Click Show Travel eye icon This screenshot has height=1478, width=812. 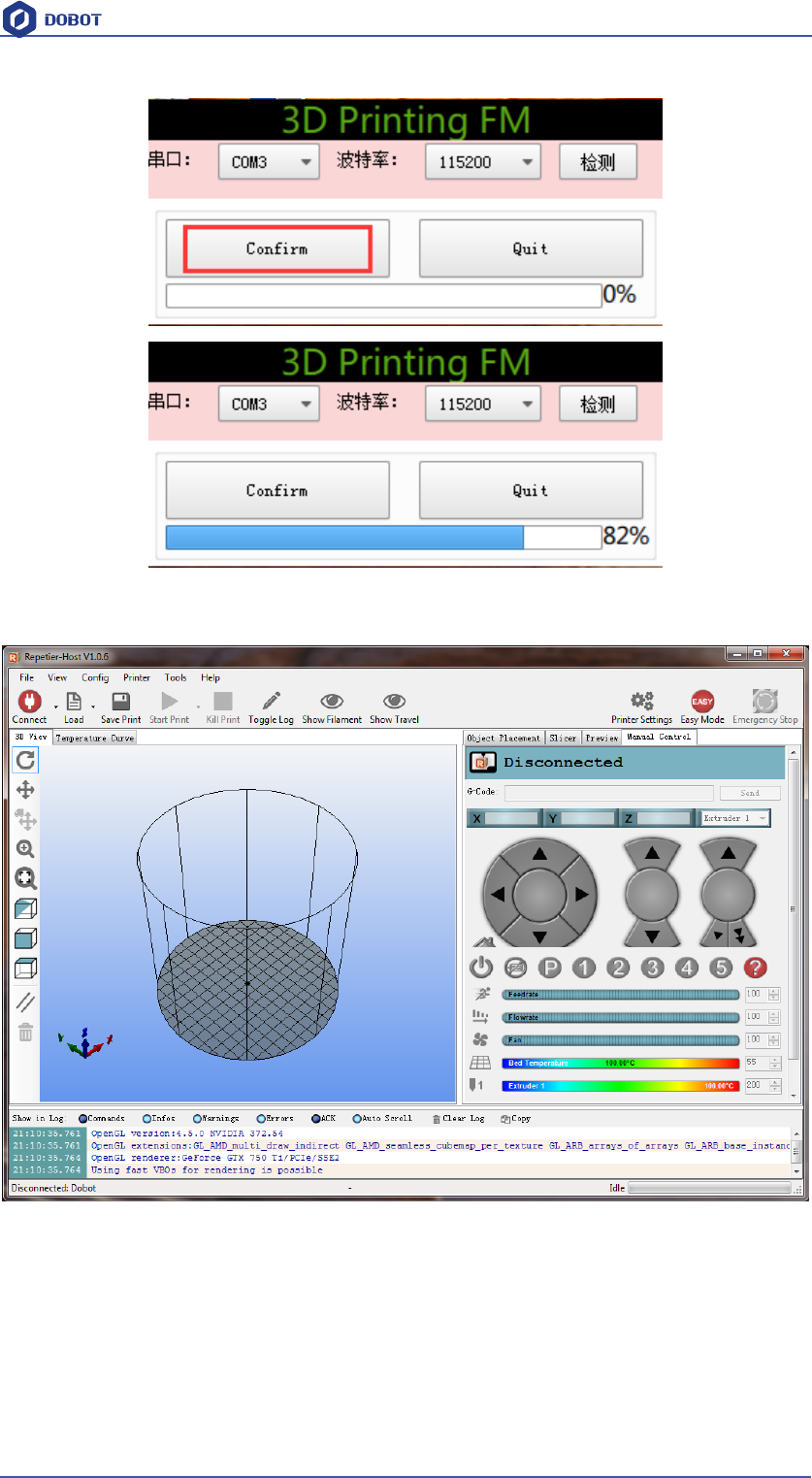[394, 702]
